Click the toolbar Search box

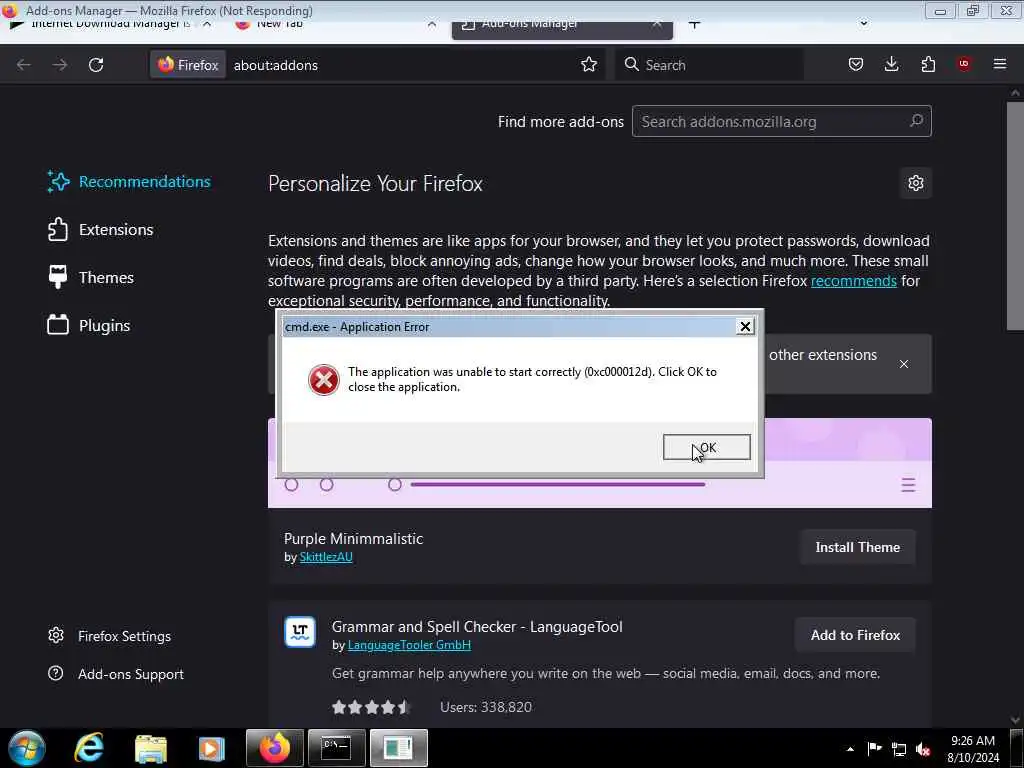point(709,65)
